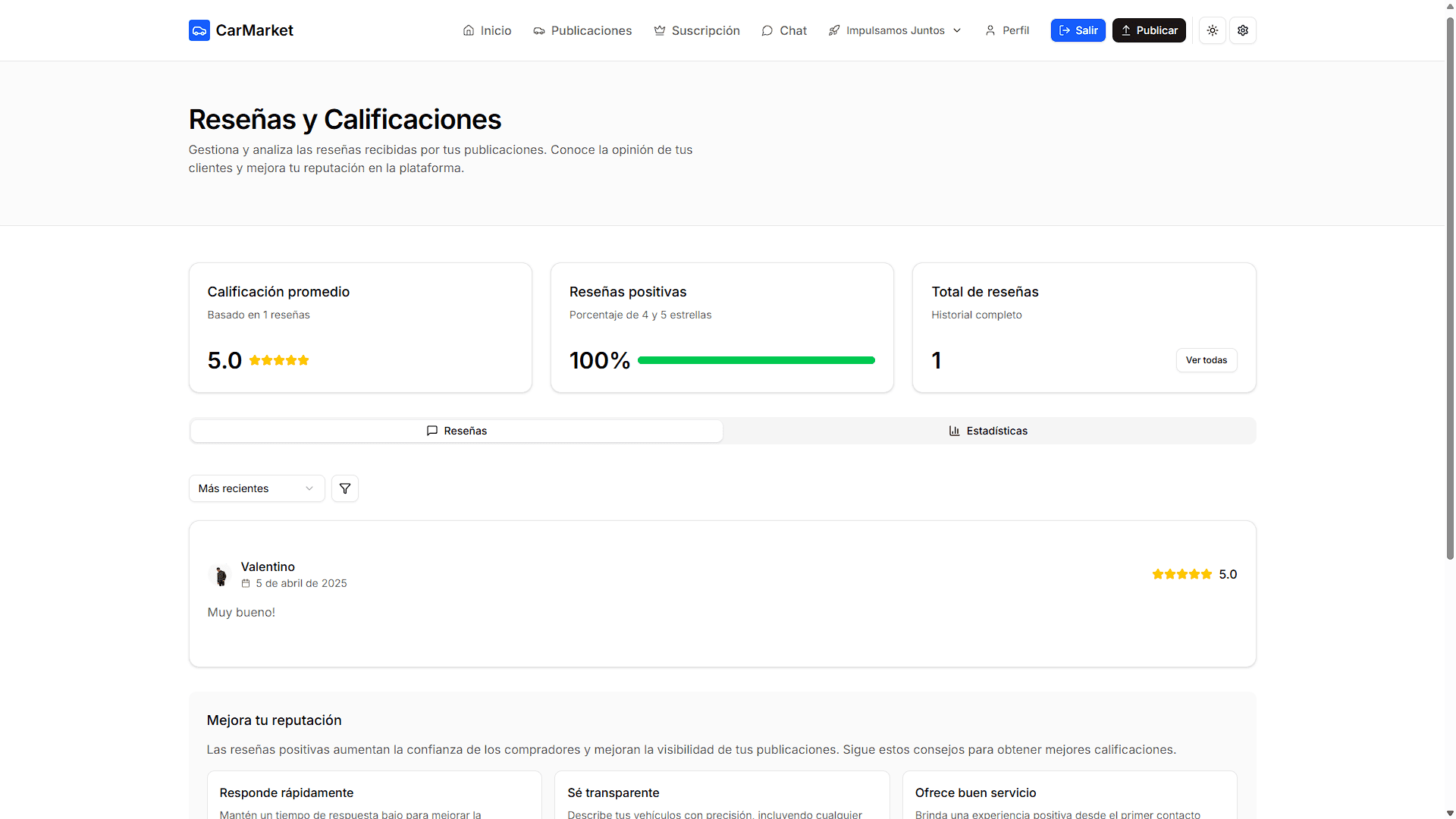Screen dimensions: 1456x819
Task: Click the Calificación promedio card title
Action: (x=278, y=292)
